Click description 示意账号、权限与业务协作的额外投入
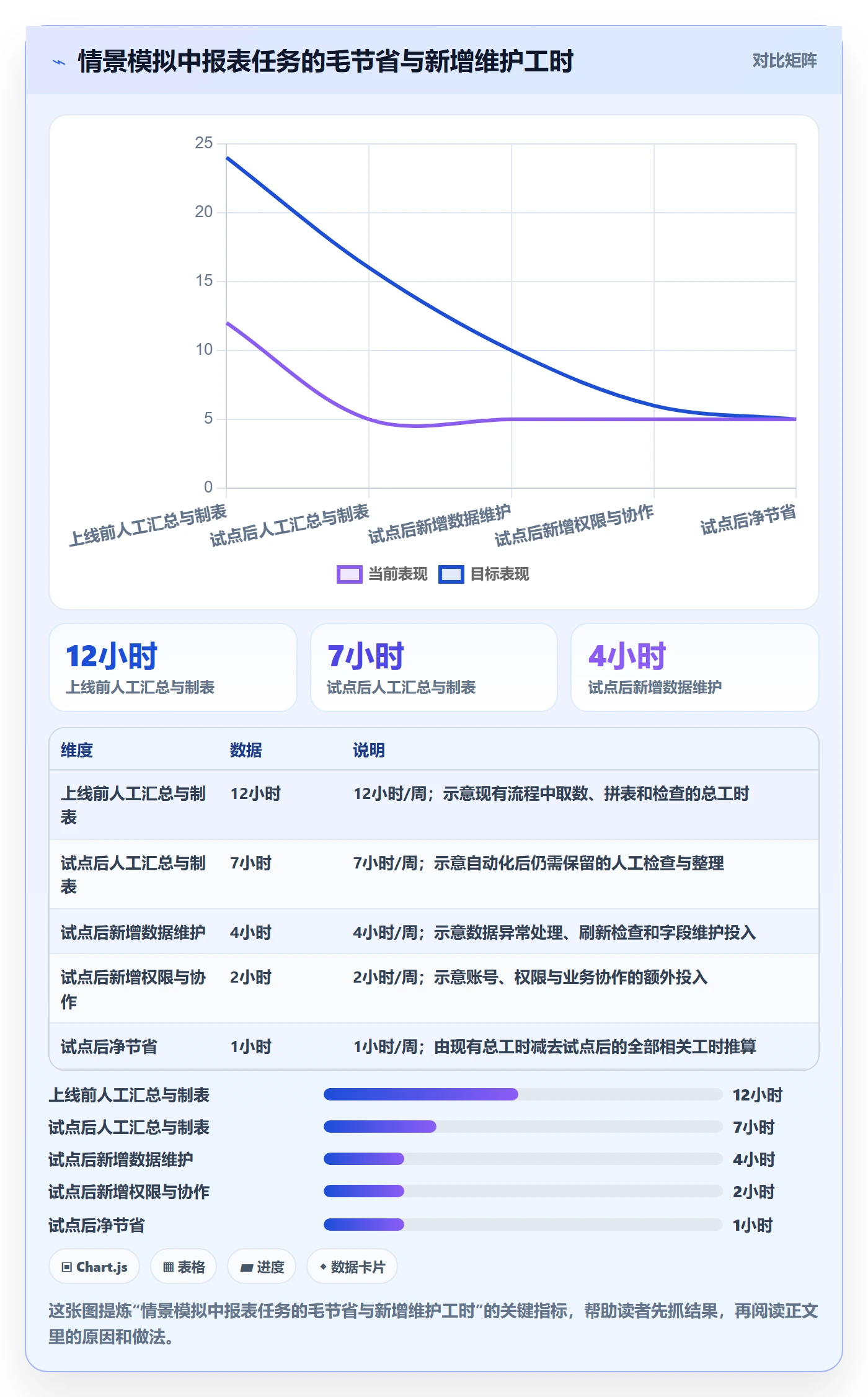 tap(571, 977)
